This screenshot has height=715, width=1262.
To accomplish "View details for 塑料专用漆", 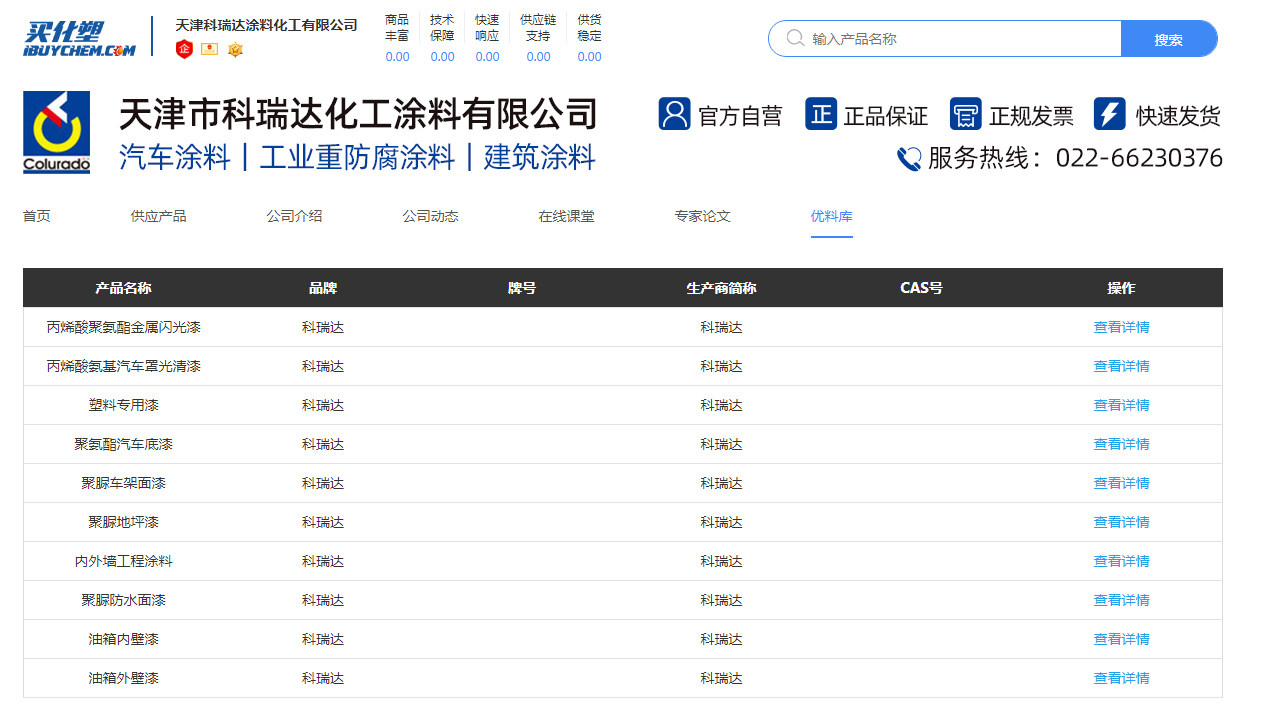I will [x=1121, y=405].
